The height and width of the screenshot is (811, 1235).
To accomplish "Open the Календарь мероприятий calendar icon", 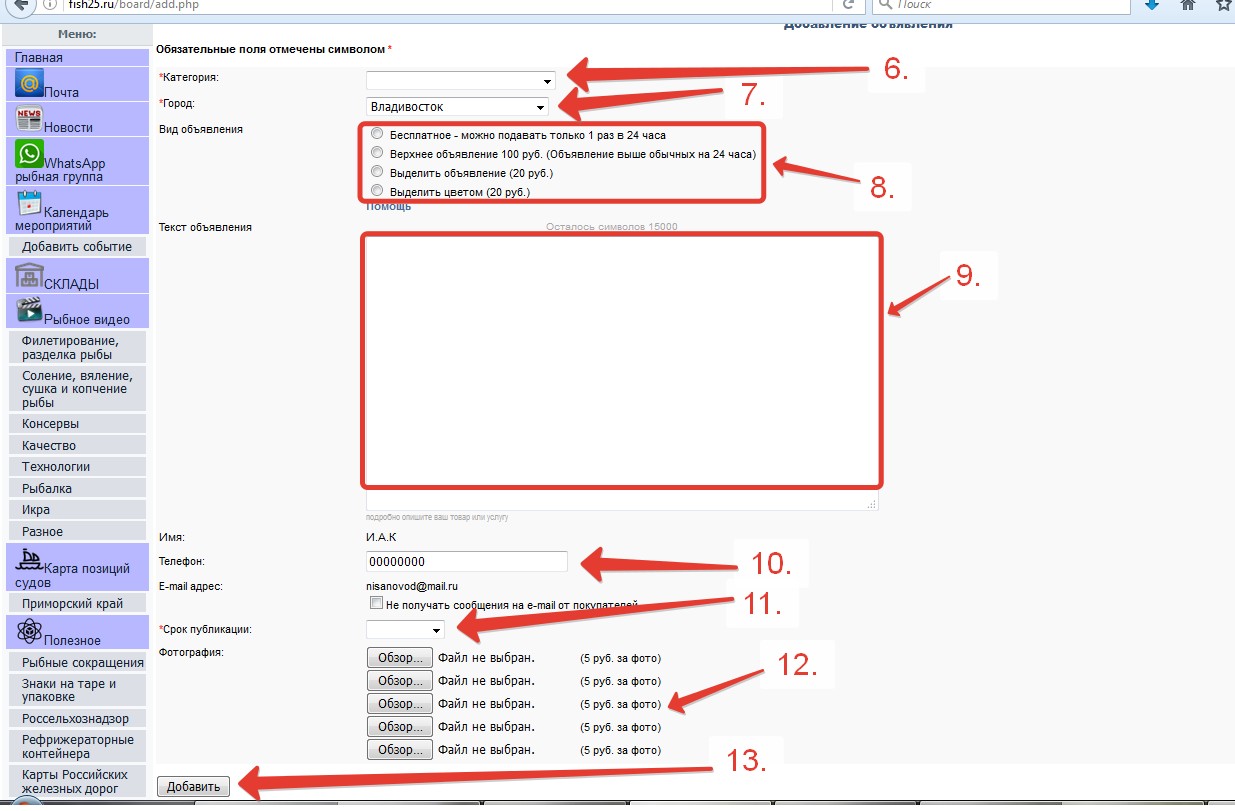I will [29, 203].
